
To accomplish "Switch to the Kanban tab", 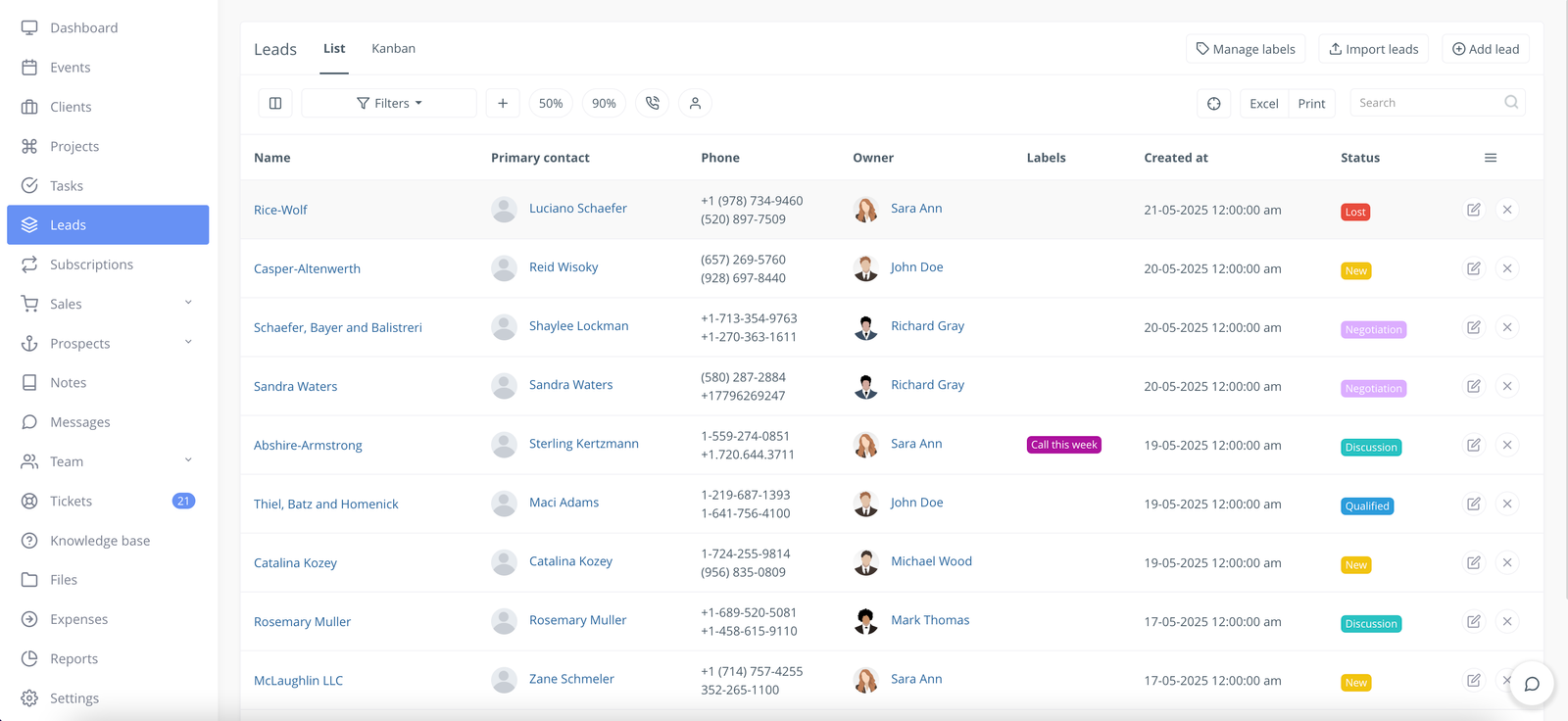I will [x=393, y=48].
